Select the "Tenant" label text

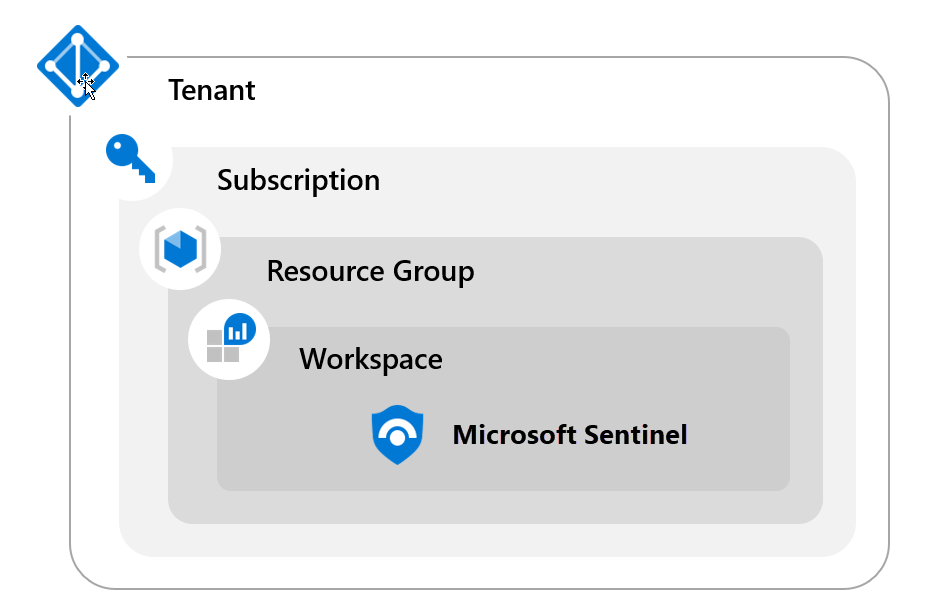click(x=212, y=90)
